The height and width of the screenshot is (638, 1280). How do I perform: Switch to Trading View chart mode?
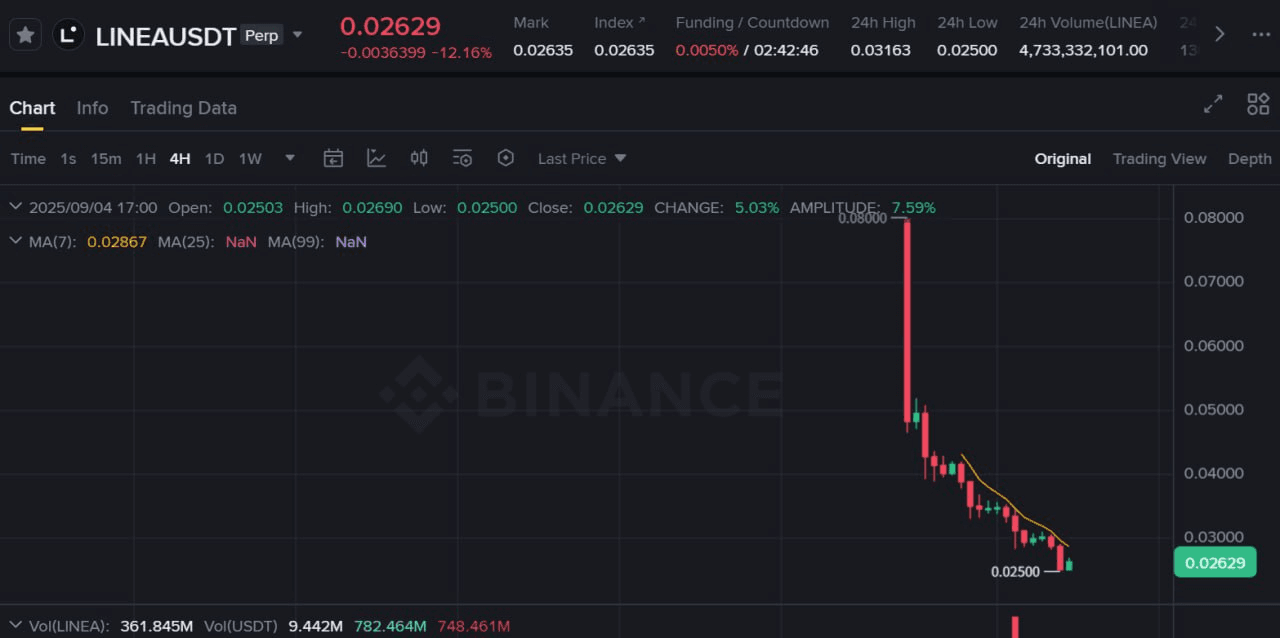(1159, 159)
